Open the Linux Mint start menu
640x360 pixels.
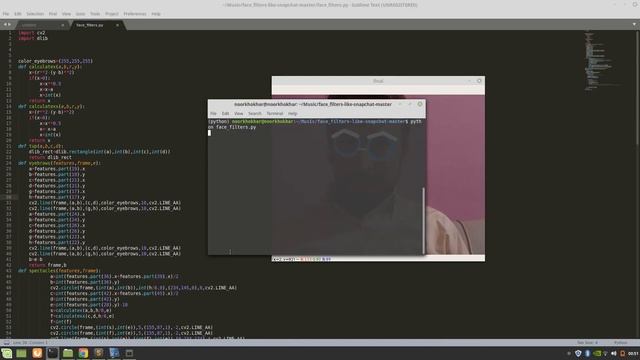pyautogui.click(x=7, y=353)
